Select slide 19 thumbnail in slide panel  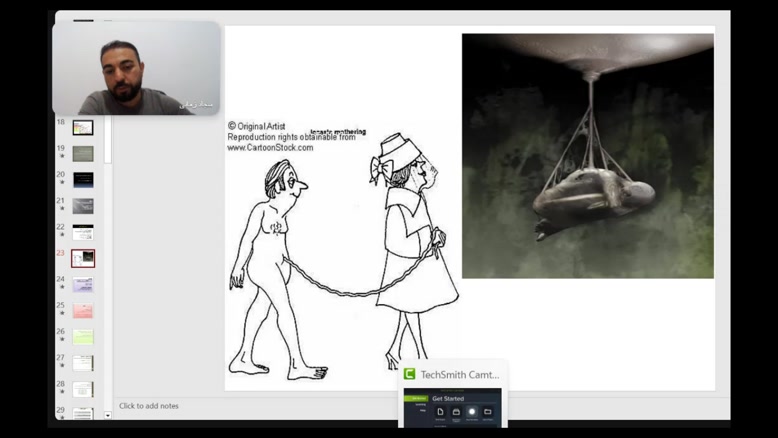tap(83, 154)
